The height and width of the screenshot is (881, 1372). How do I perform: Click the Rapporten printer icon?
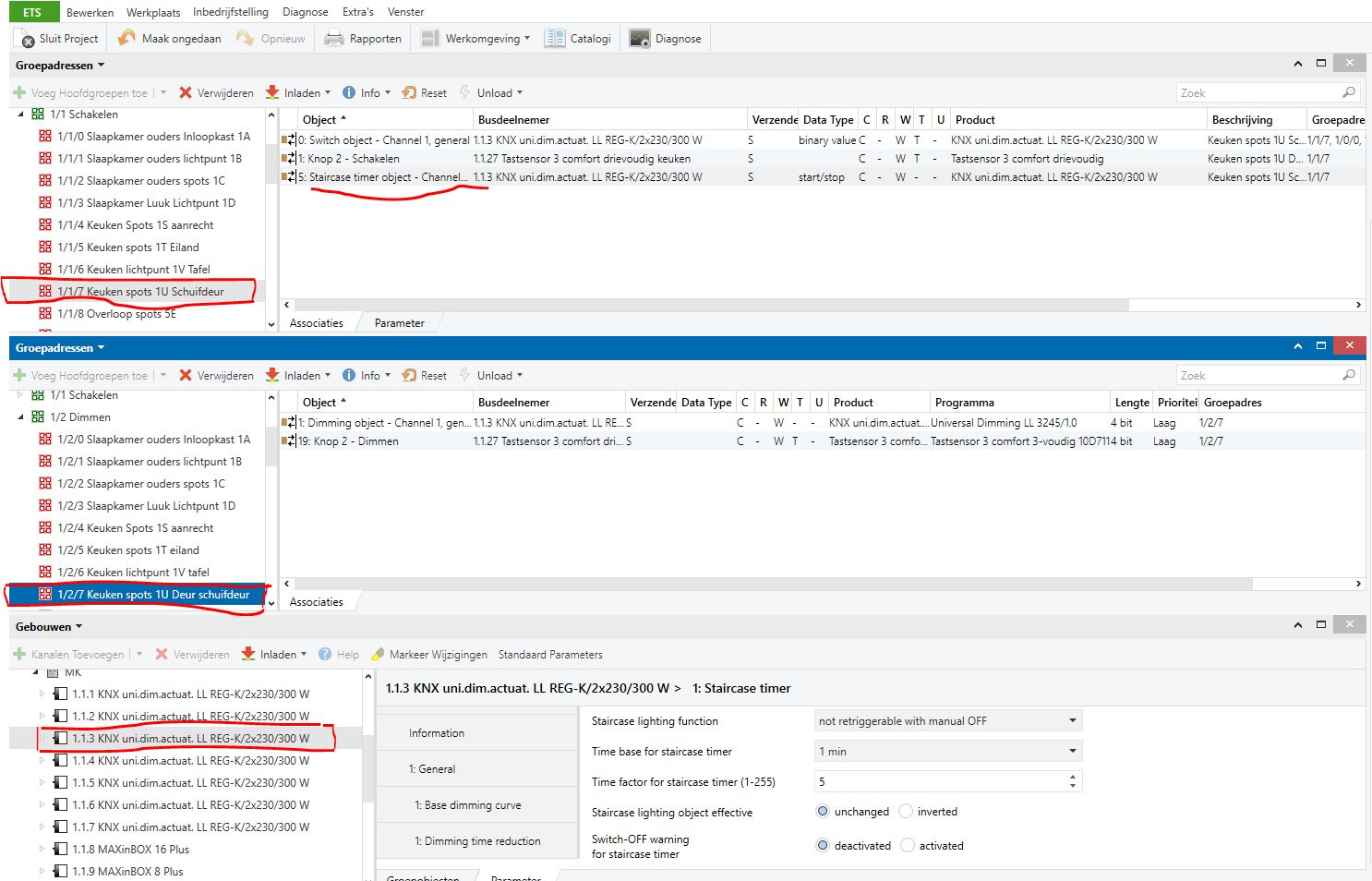point(333,39)
